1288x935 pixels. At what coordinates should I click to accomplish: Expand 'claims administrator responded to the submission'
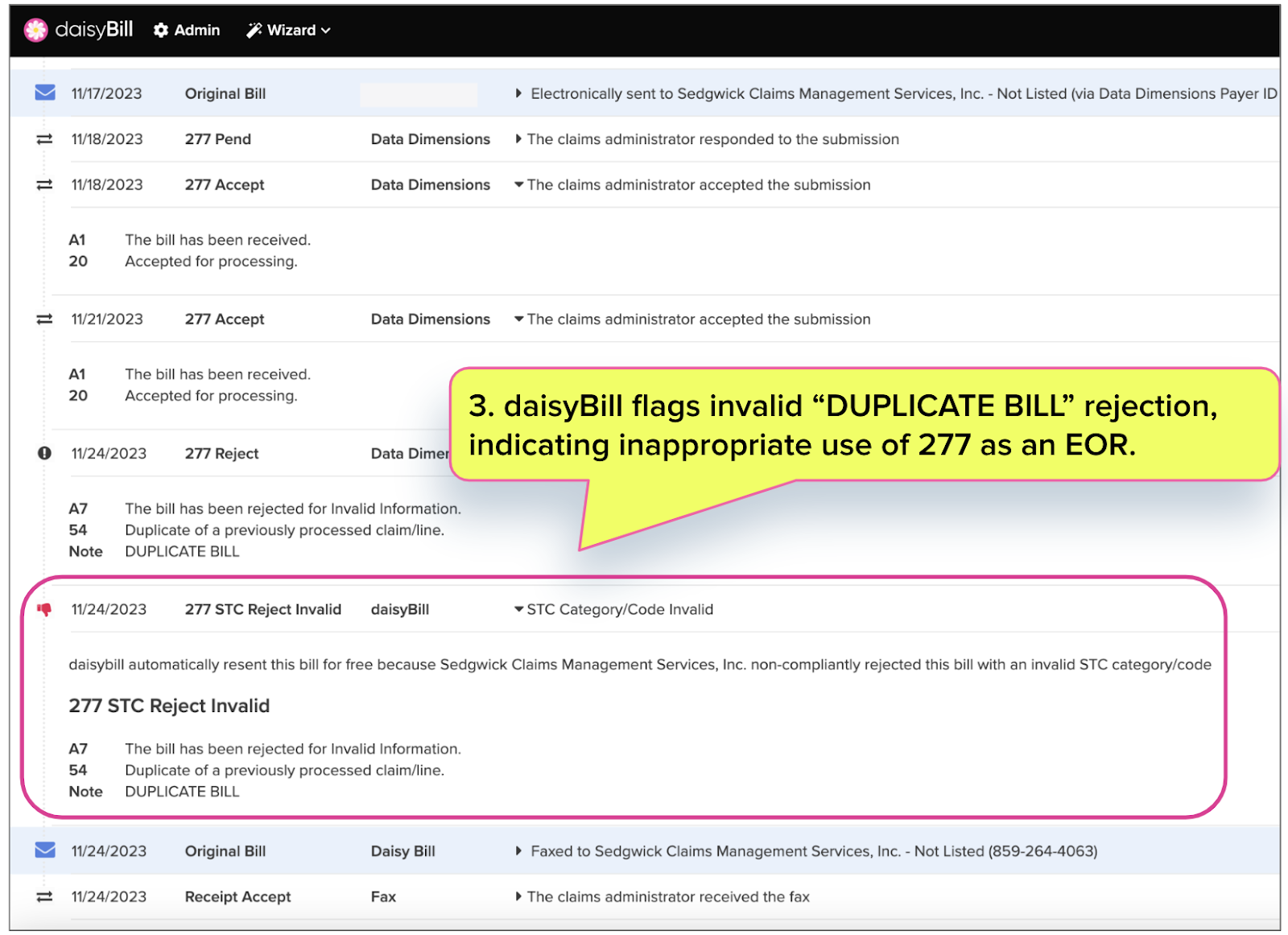click(x=518, y=139)
